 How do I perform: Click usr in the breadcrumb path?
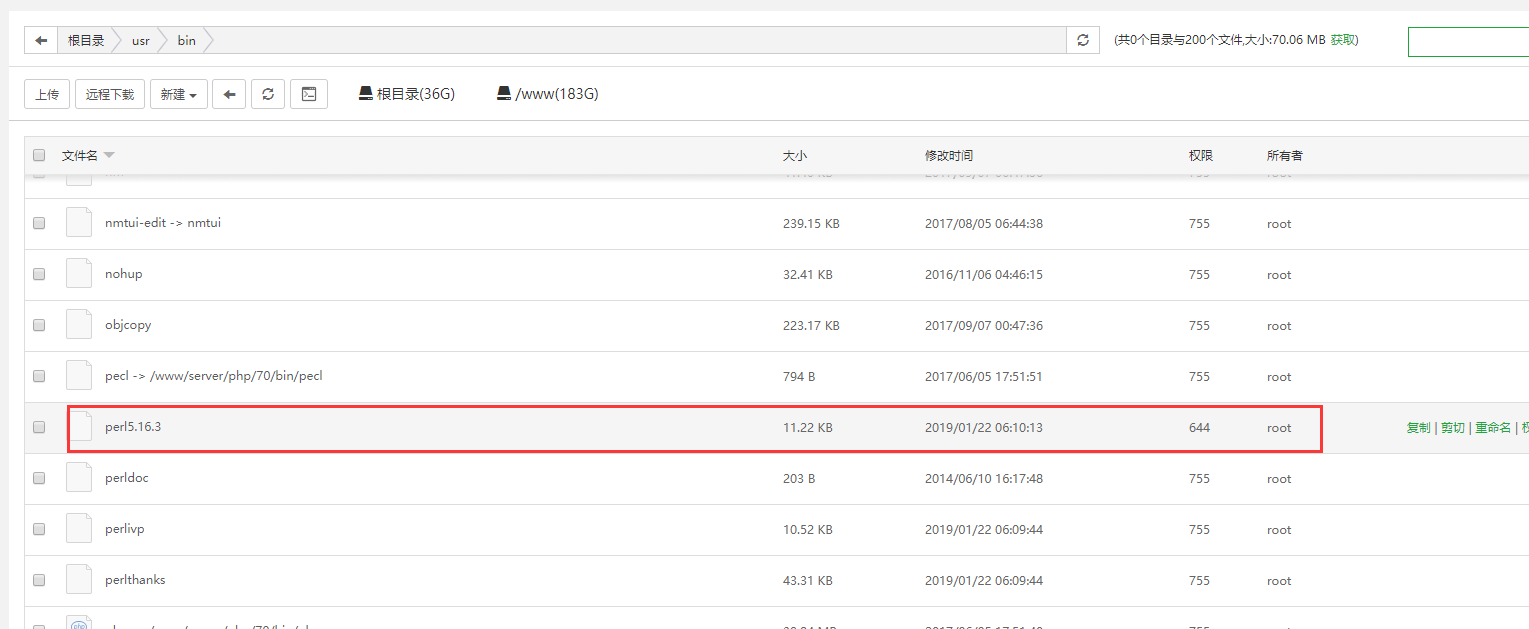(140, 40)
